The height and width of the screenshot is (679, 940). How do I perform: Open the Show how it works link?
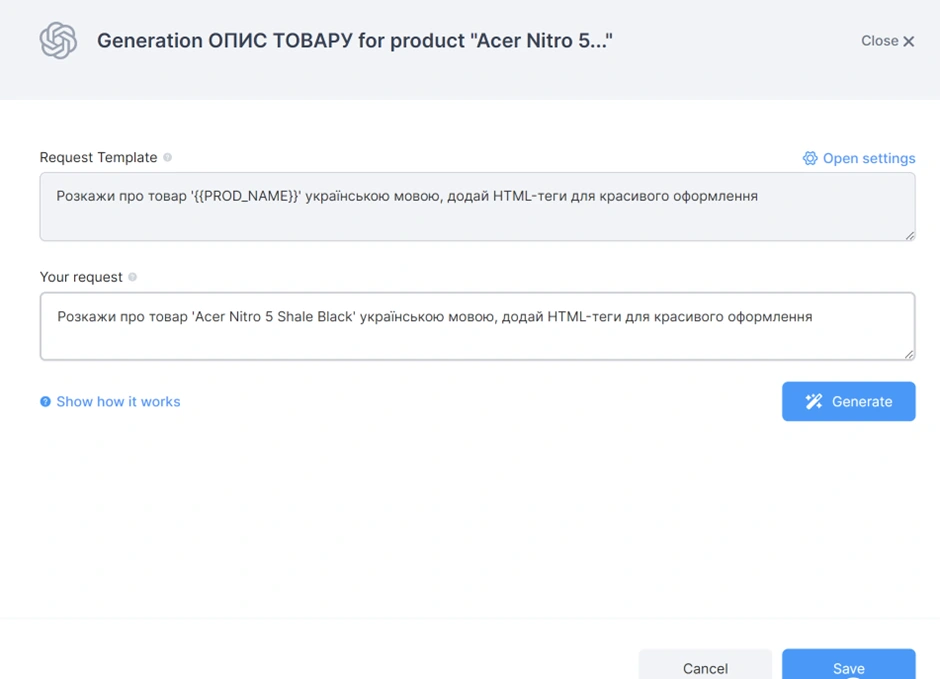118,401
